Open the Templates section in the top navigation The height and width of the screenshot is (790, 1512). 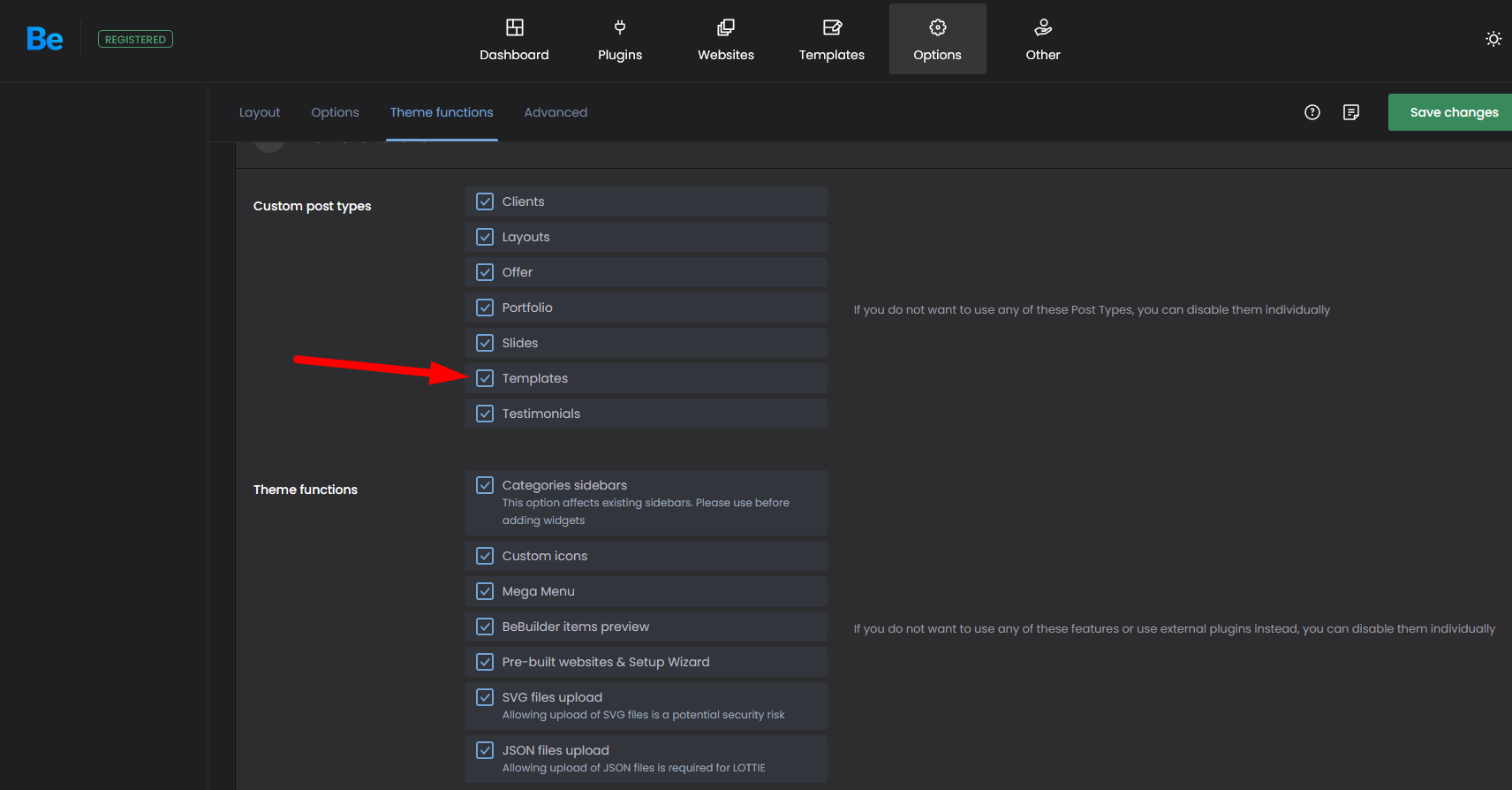(832, 40)
